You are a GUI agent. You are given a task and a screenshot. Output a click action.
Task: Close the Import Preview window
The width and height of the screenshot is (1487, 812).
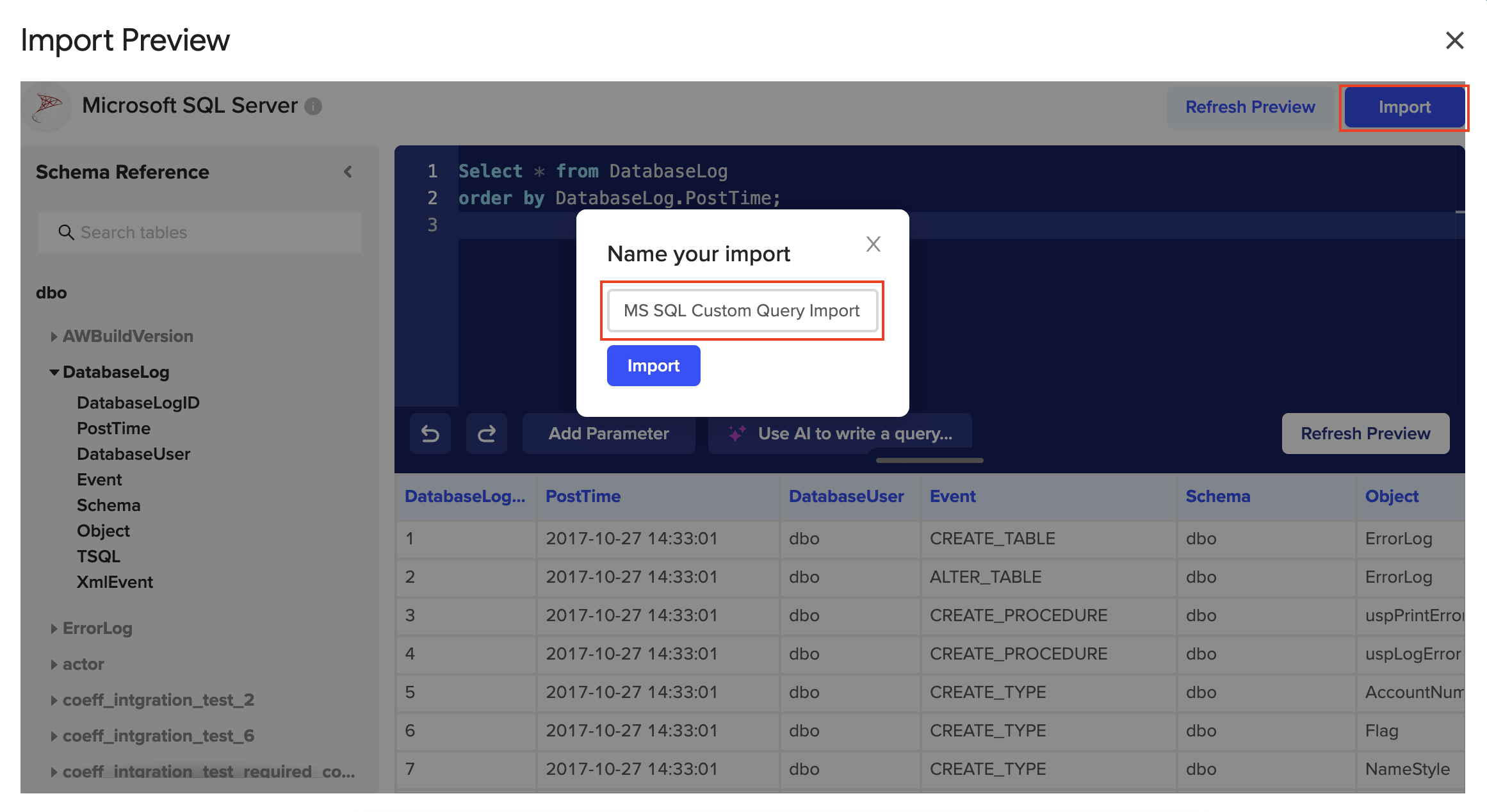click(1454, 40)
